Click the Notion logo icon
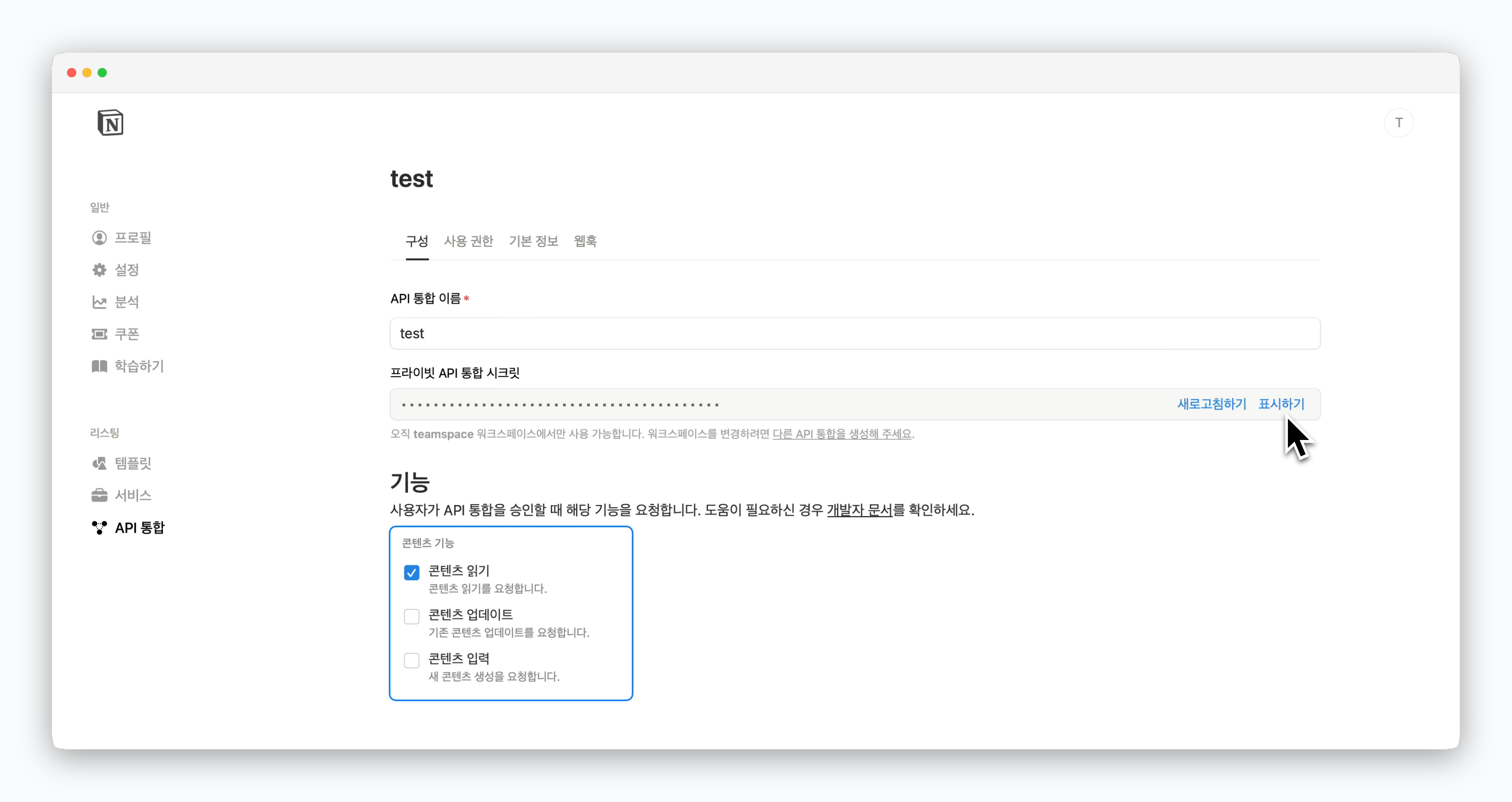 tap(110, 123)
